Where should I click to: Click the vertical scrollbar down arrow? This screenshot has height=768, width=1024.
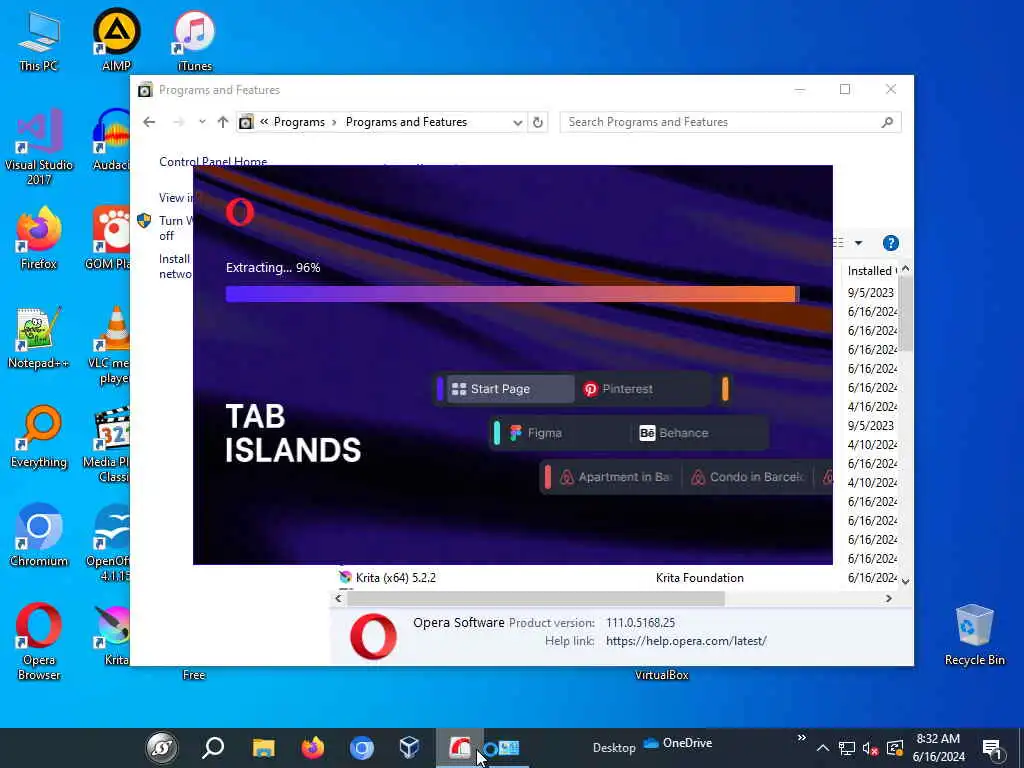tap(905, 581)
